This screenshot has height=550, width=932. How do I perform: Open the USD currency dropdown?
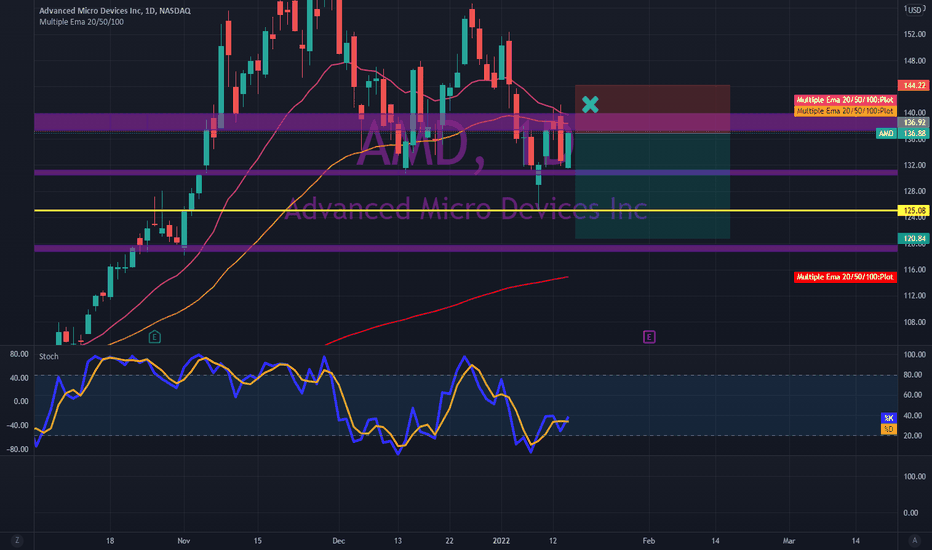point(914,10)
